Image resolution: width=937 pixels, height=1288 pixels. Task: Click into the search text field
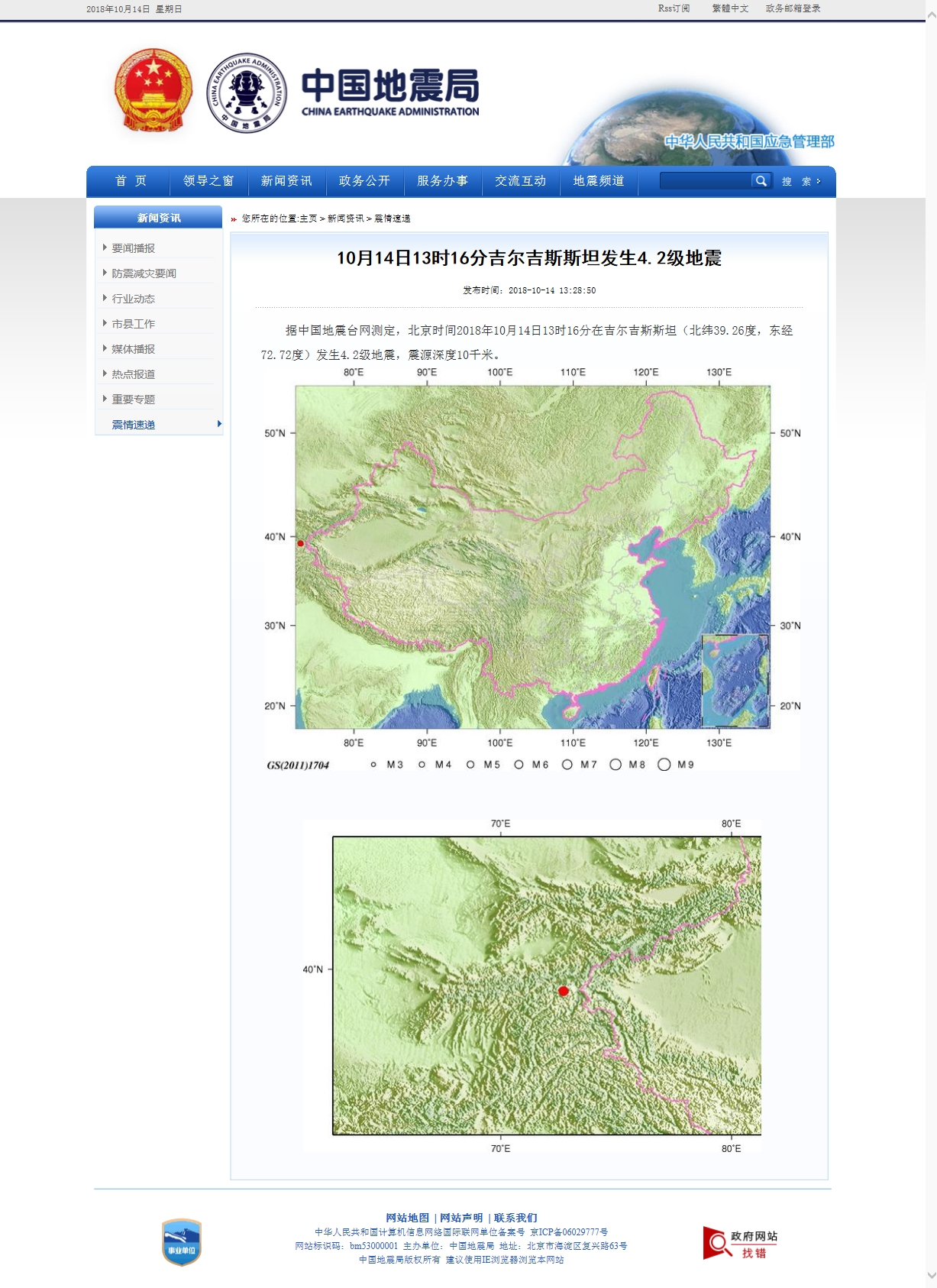click(706, 181)
